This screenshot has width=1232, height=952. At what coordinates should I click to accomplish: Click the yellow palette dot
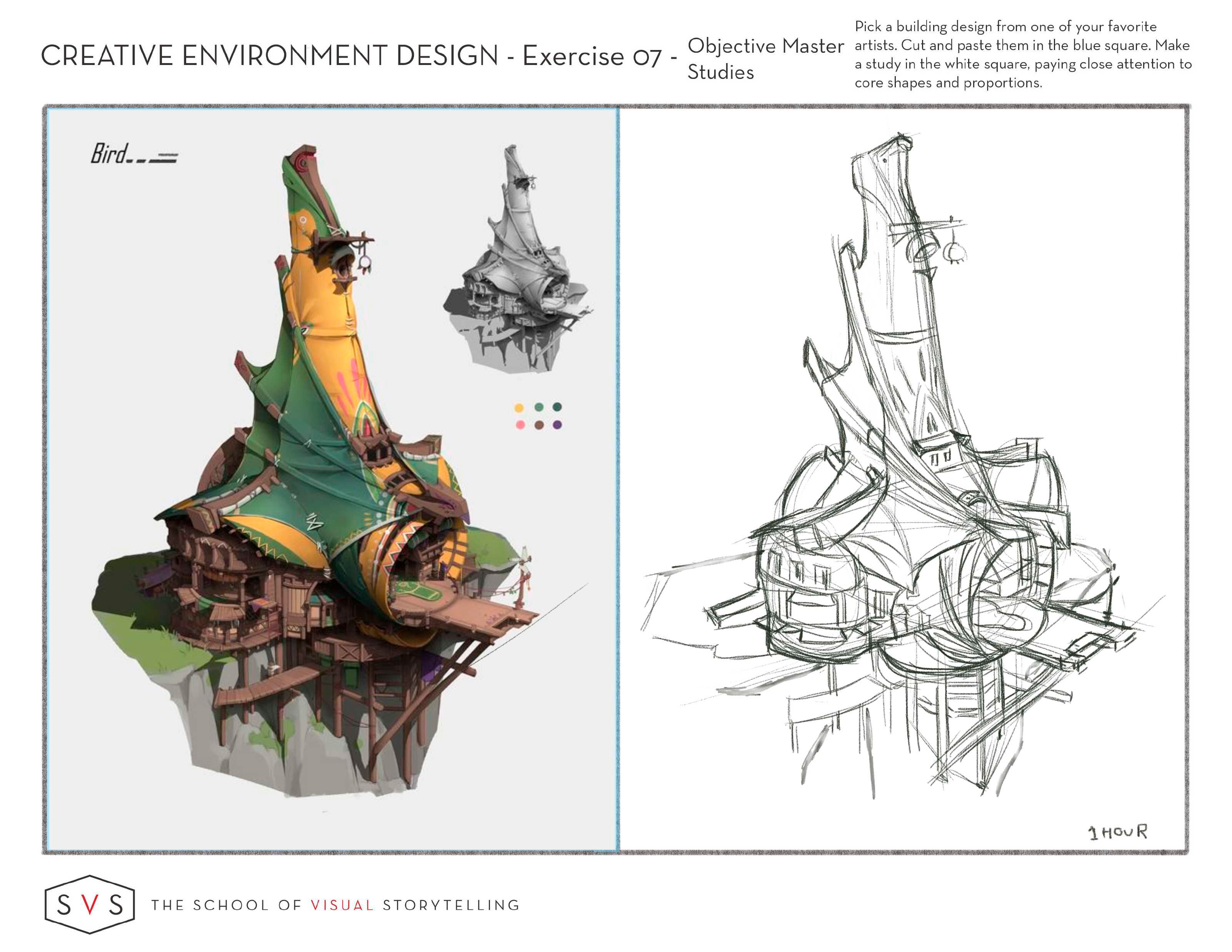(519, 408)
